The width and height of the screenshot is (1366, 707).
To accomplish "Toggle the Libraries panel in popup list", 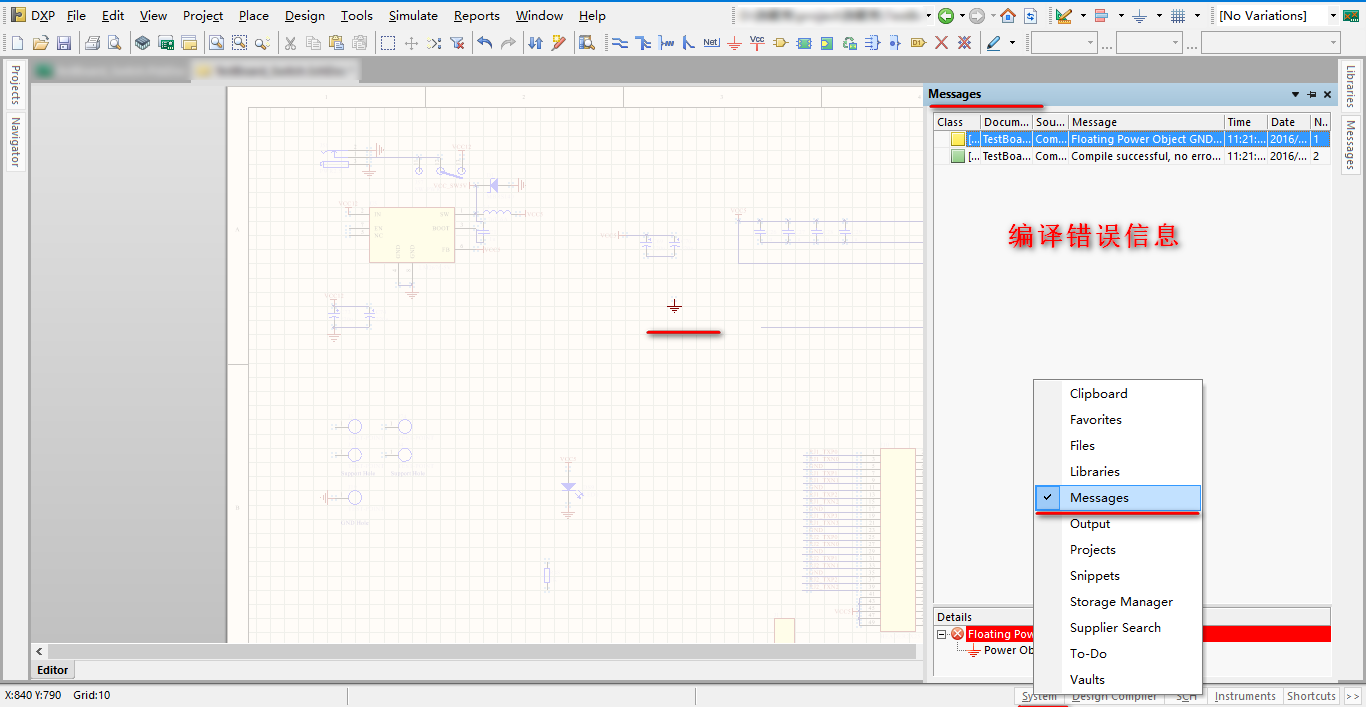I will [1095, 472].
